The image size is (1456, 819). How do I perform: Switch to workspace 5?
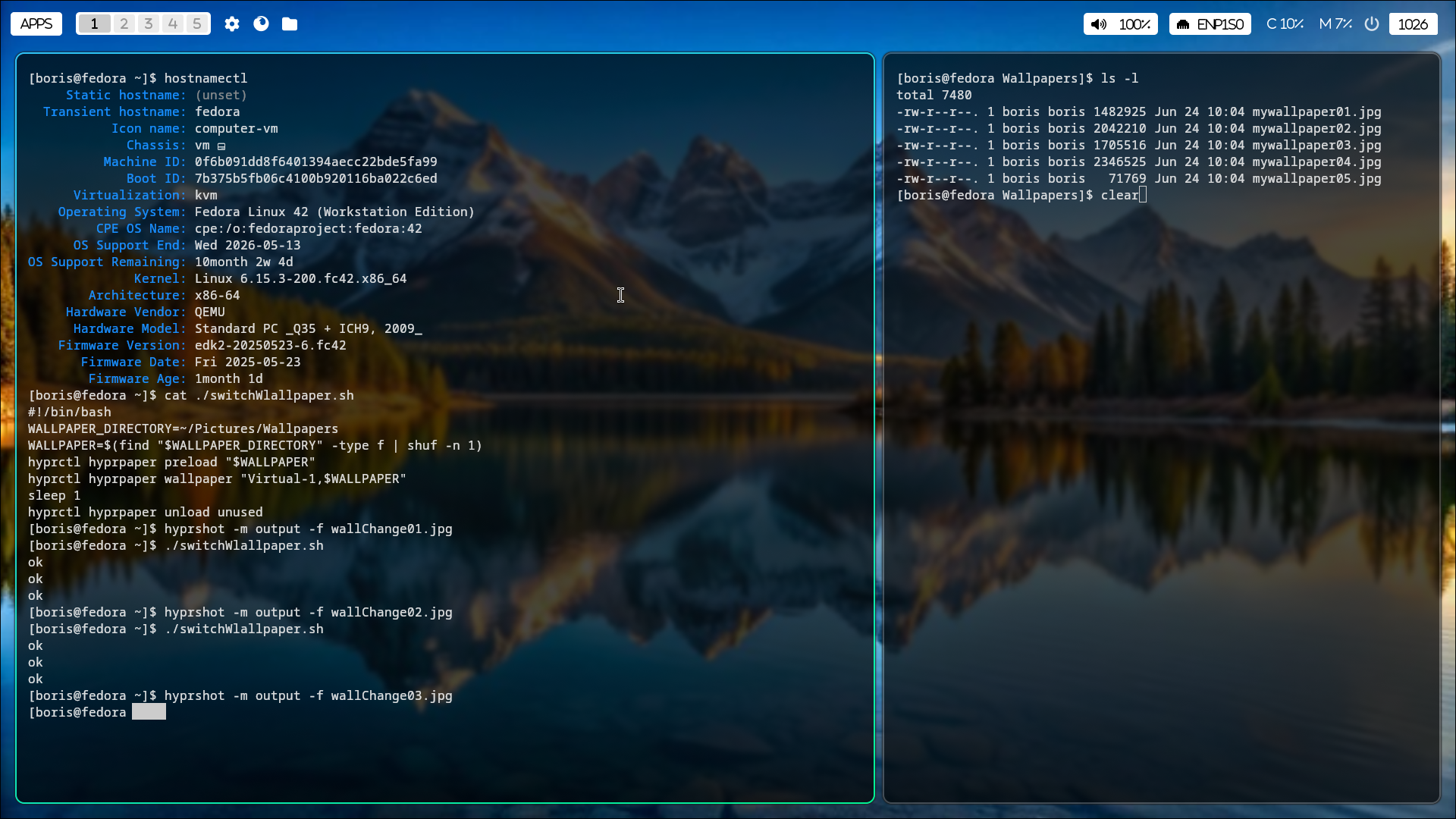click(197, 24)
